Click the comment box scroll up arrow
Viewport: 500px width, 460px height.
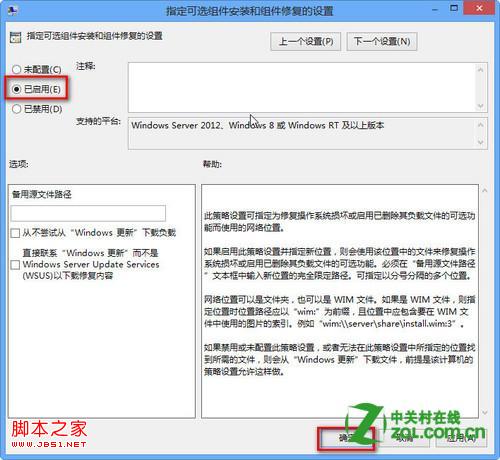tap(481, 70)
